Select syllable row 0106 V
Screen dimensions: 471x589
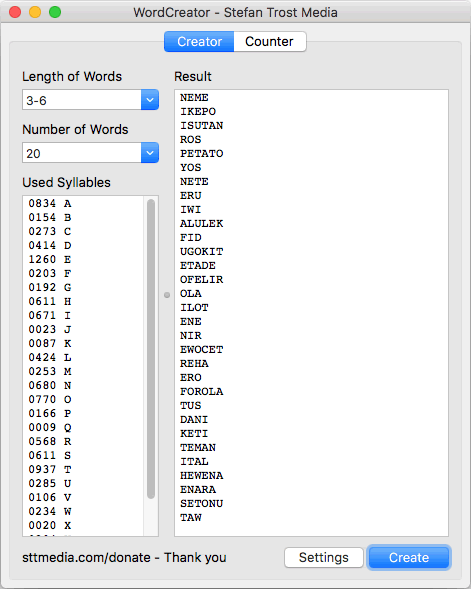(50, 497)
